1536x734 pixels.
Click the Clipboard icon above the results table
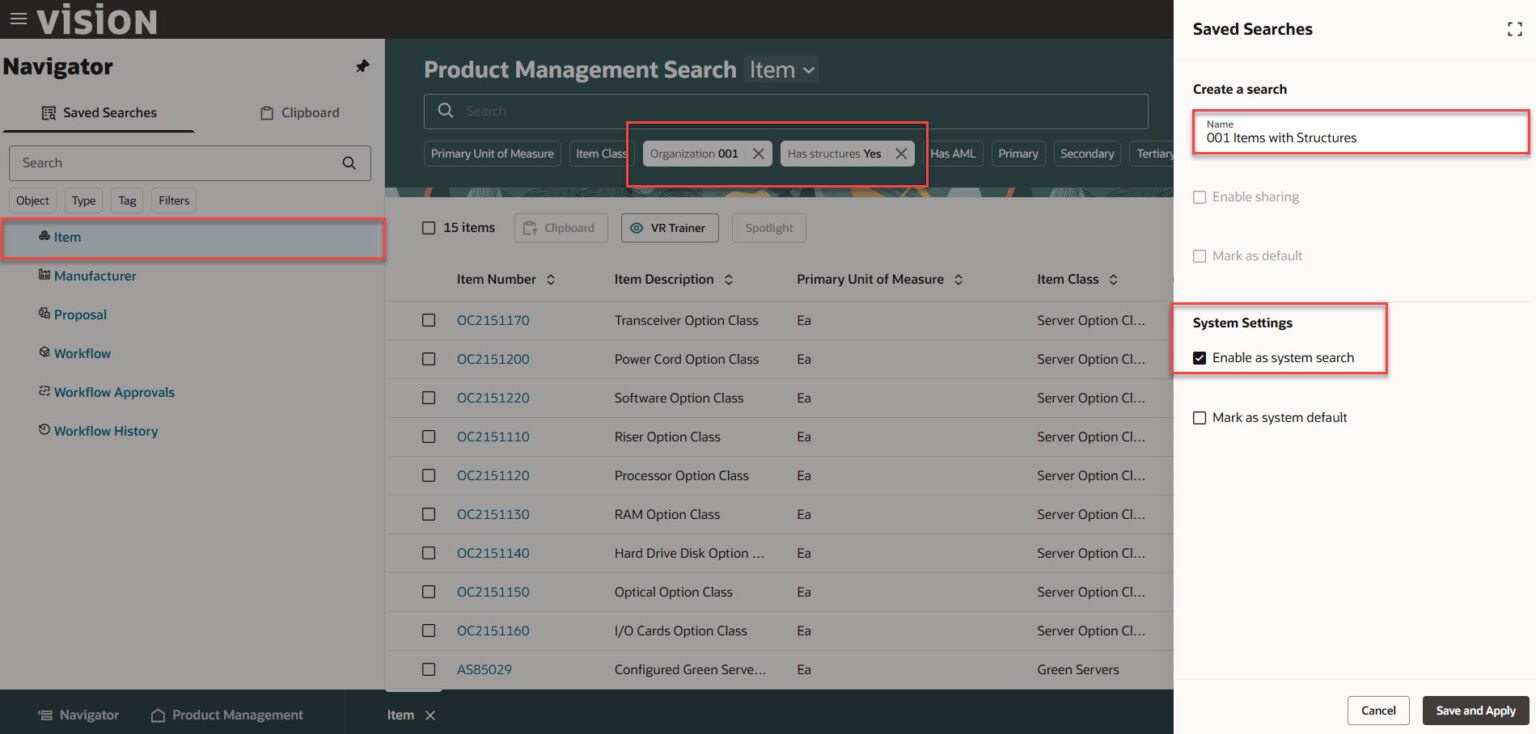(x=561, y=227)
